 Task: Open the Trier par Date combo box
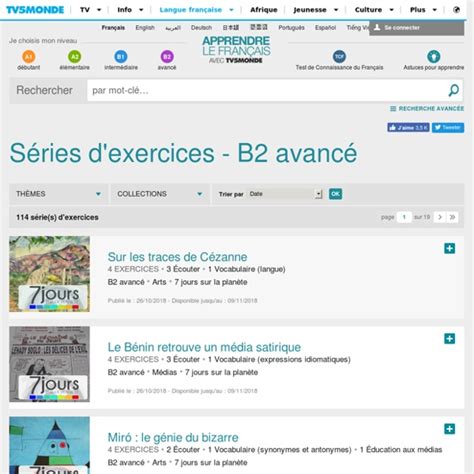pos(285,194)
